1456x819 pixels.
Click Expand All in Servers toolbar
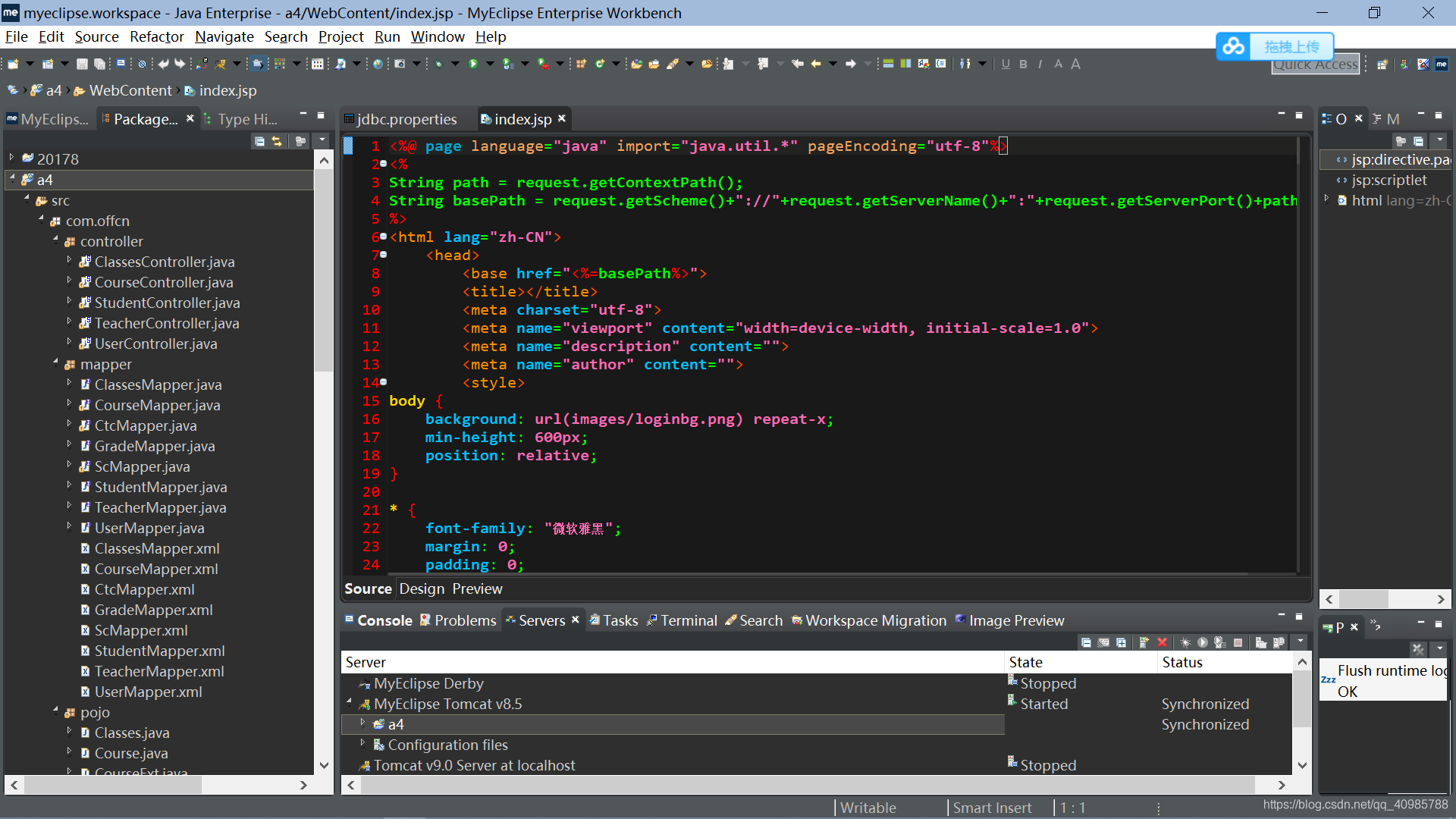tap(1121, 642)
